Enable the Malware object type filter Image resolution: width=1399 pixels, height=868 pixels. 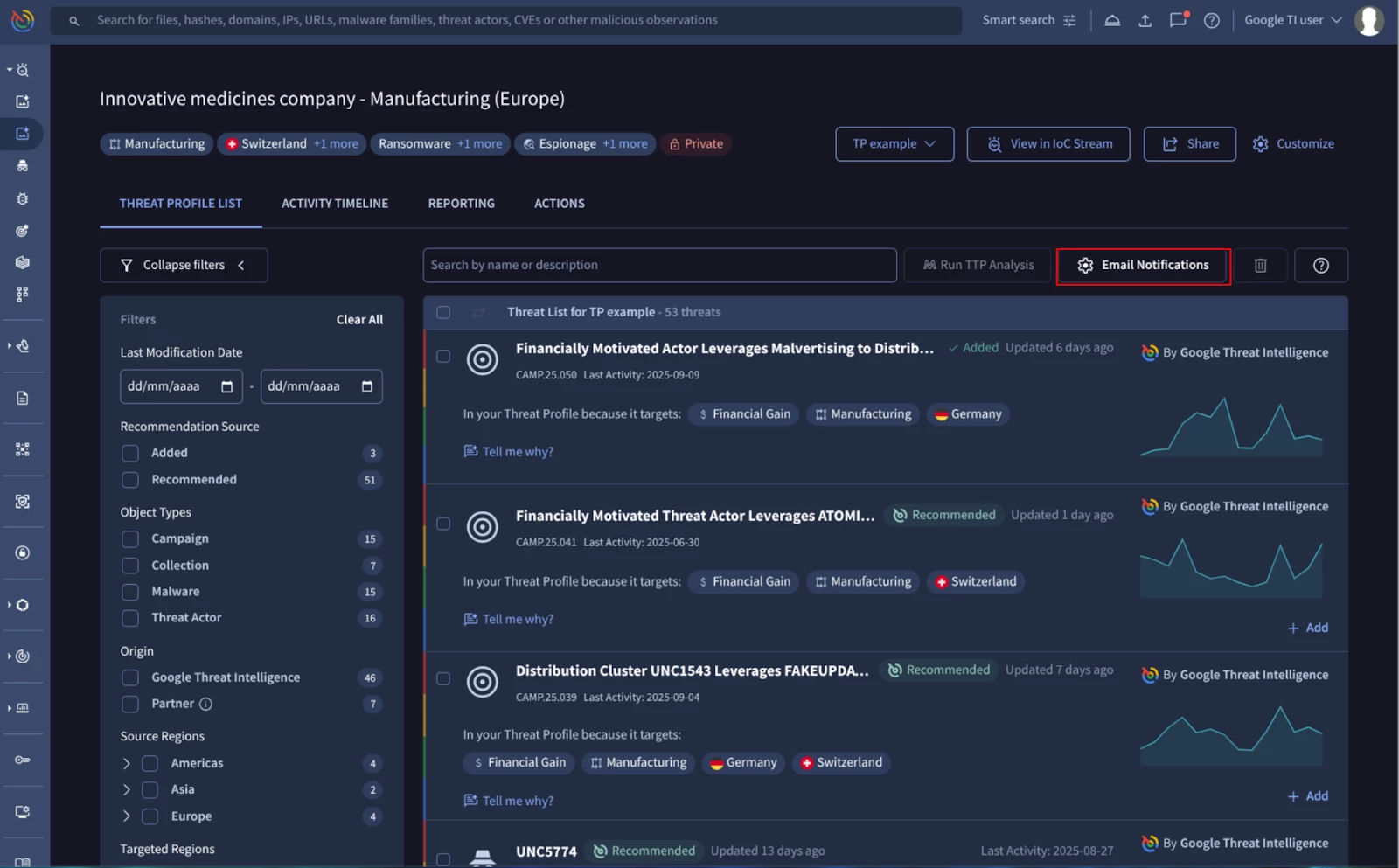[130, 592]
